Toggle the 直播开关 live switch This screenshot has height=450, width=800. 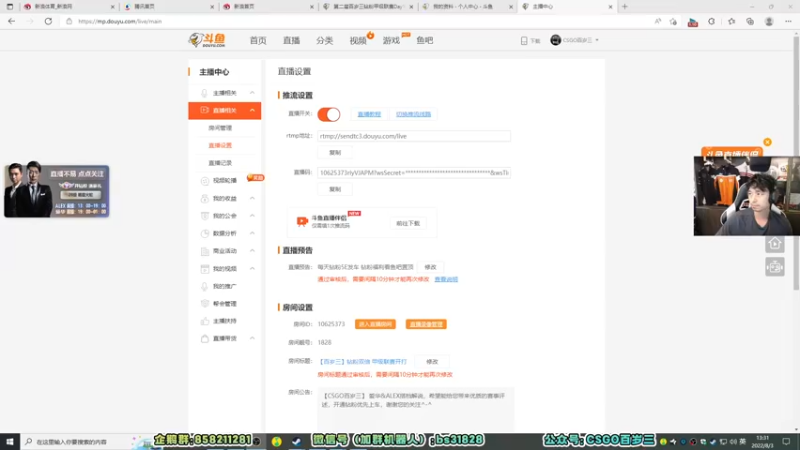click(x=329, y=114)
